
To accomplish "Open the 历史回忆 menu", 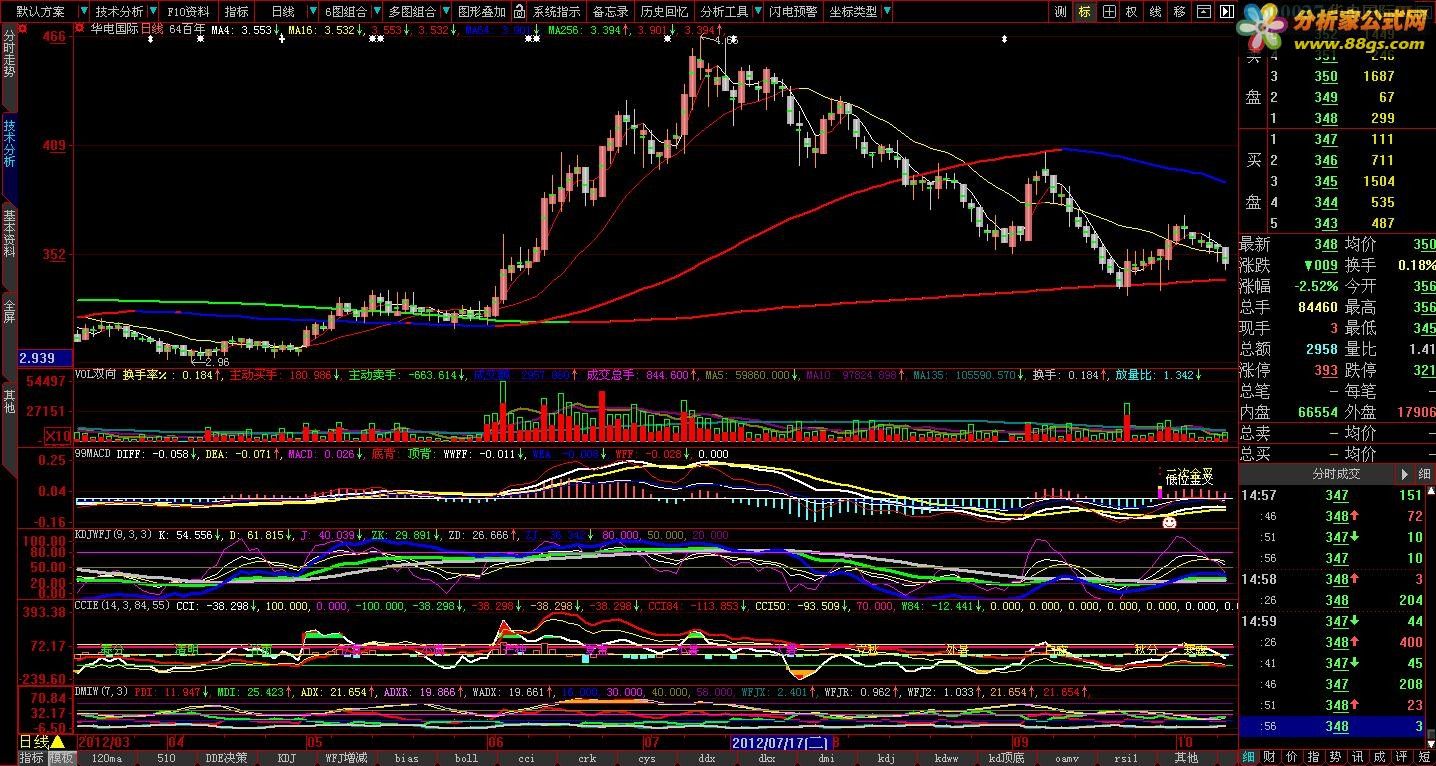I will 664,12.
